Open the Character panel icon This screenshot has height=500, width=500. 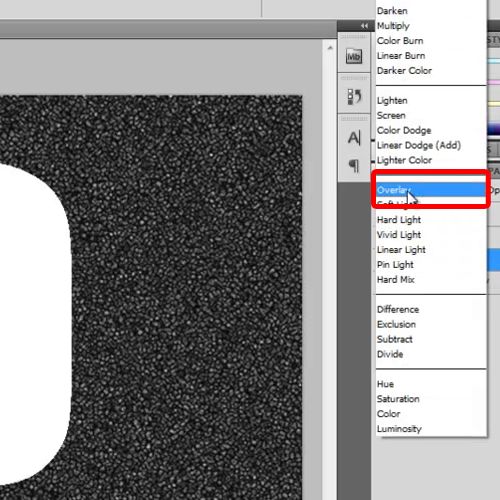tap(354, 138)
